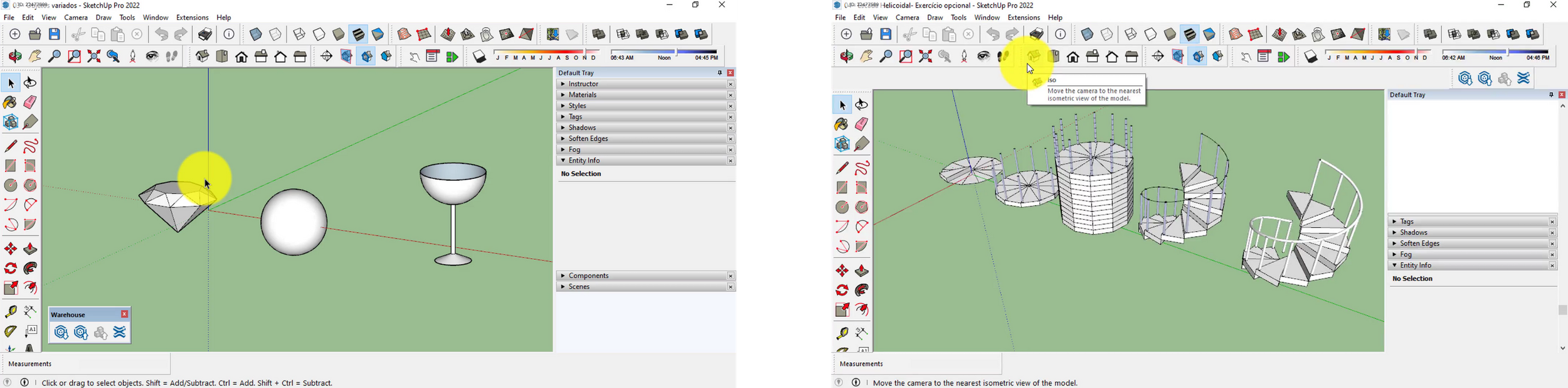
Task: Toggle auto-hide pin on the variados Default Tray
Action: click(x=719, y=73)
